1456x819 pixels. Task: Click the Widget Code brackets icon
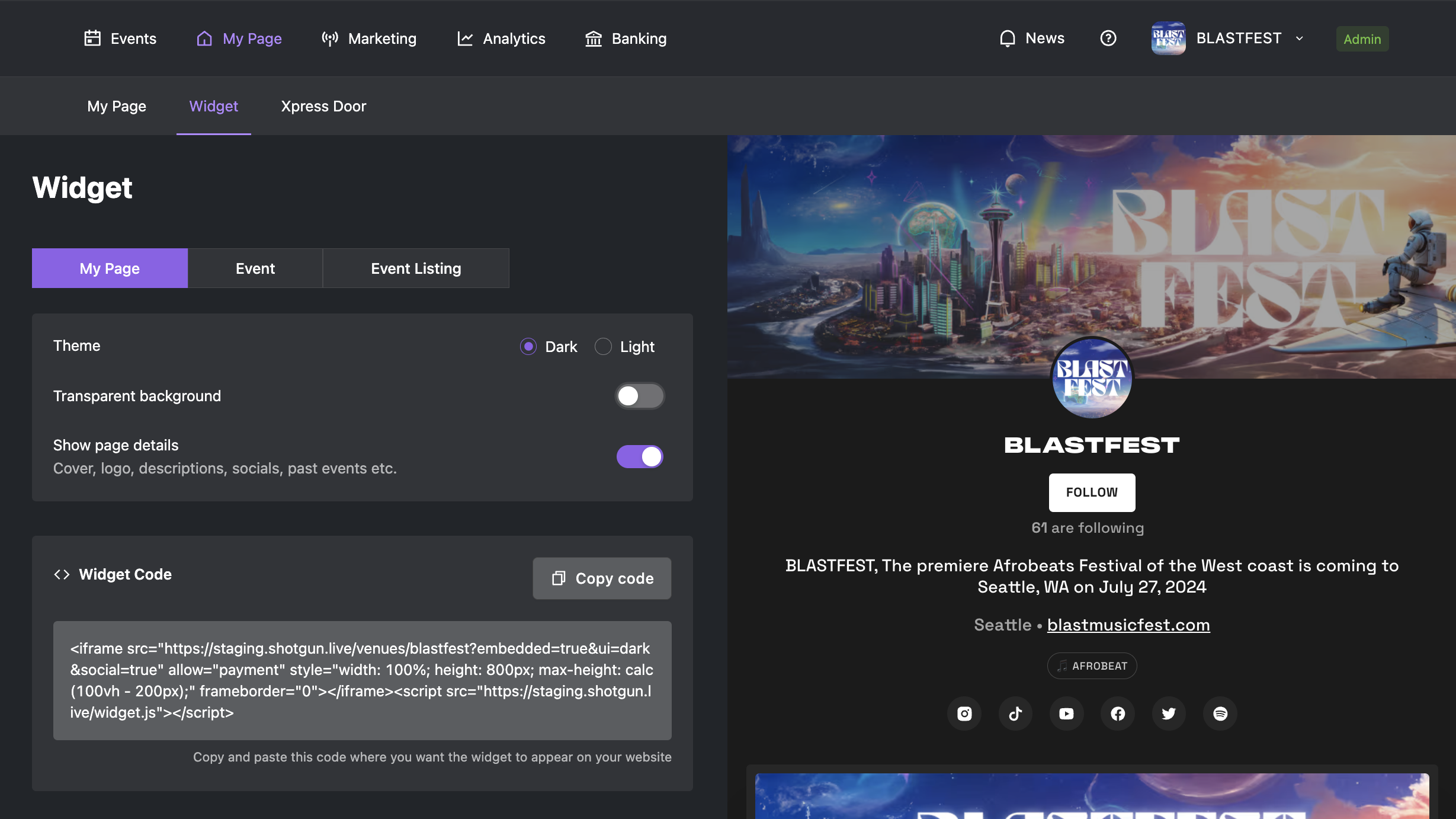click(x=62, y=574)
